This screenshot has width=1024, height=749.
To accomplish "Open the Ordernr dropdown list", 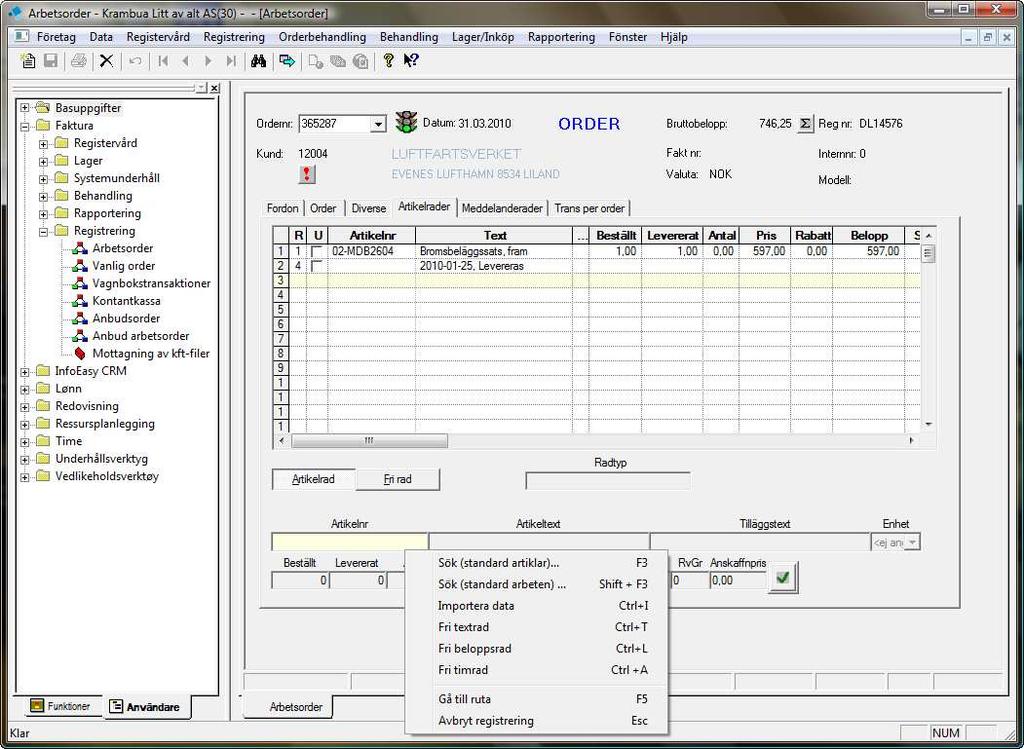I will pyautogui.click(x=378, y=124).
